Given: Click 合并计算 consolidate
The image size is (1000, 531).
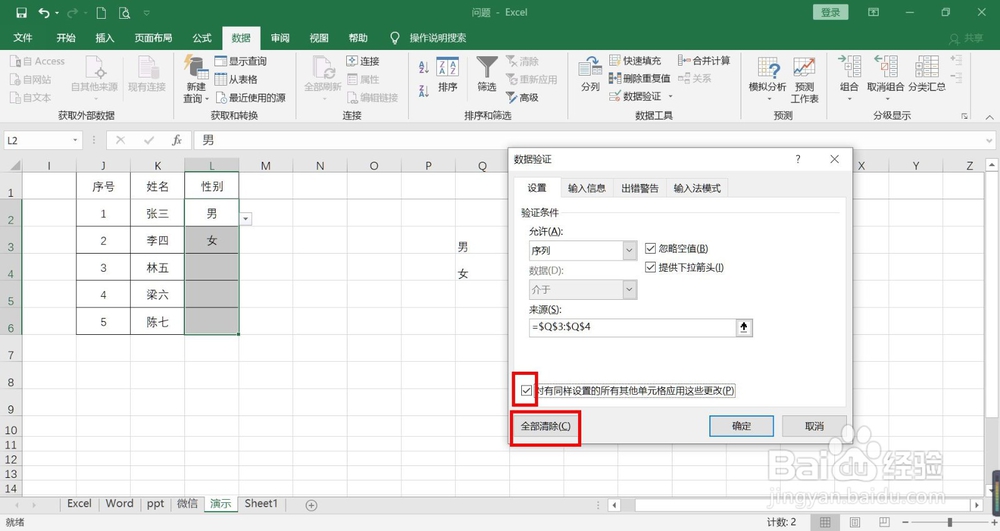Looking at the screenshot, I should tap(704, 61).
